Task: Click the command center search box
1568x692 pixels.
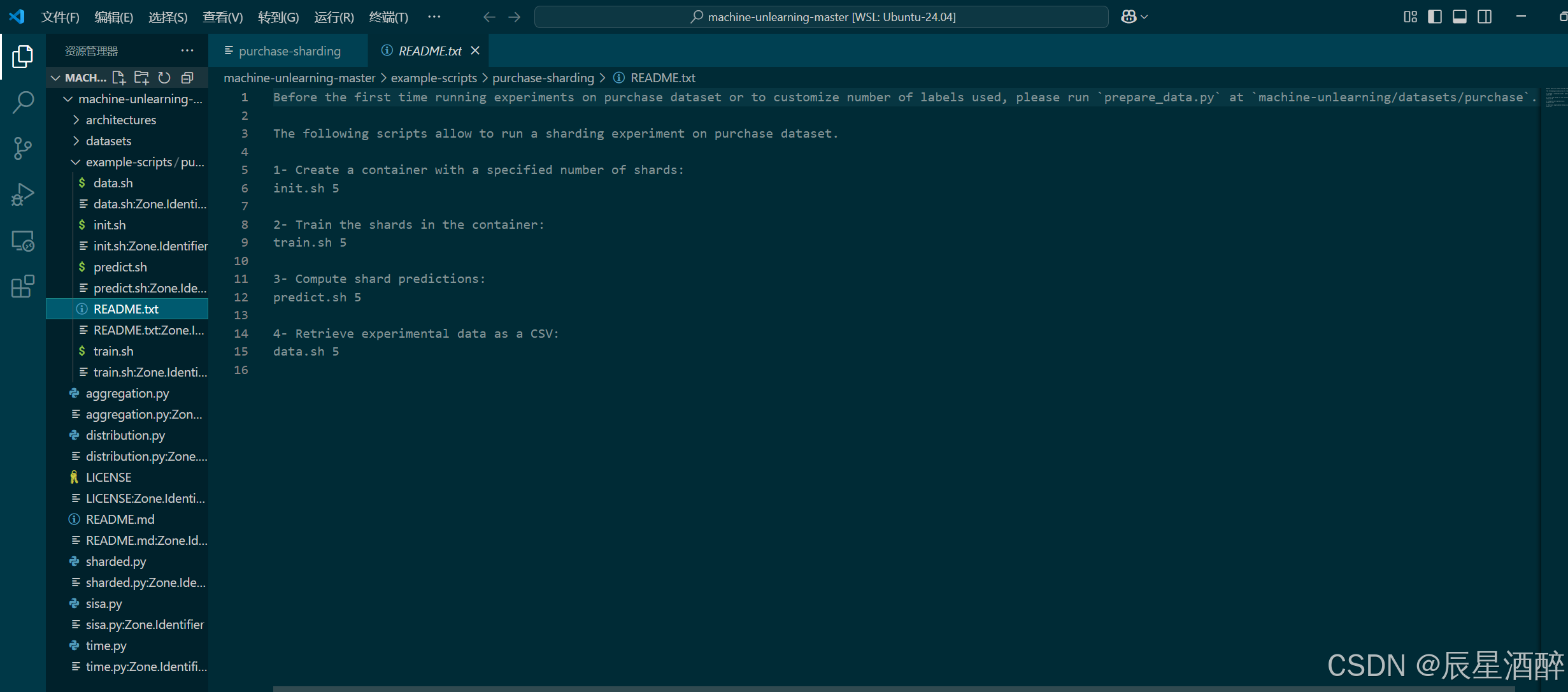Action: point(822,17)
